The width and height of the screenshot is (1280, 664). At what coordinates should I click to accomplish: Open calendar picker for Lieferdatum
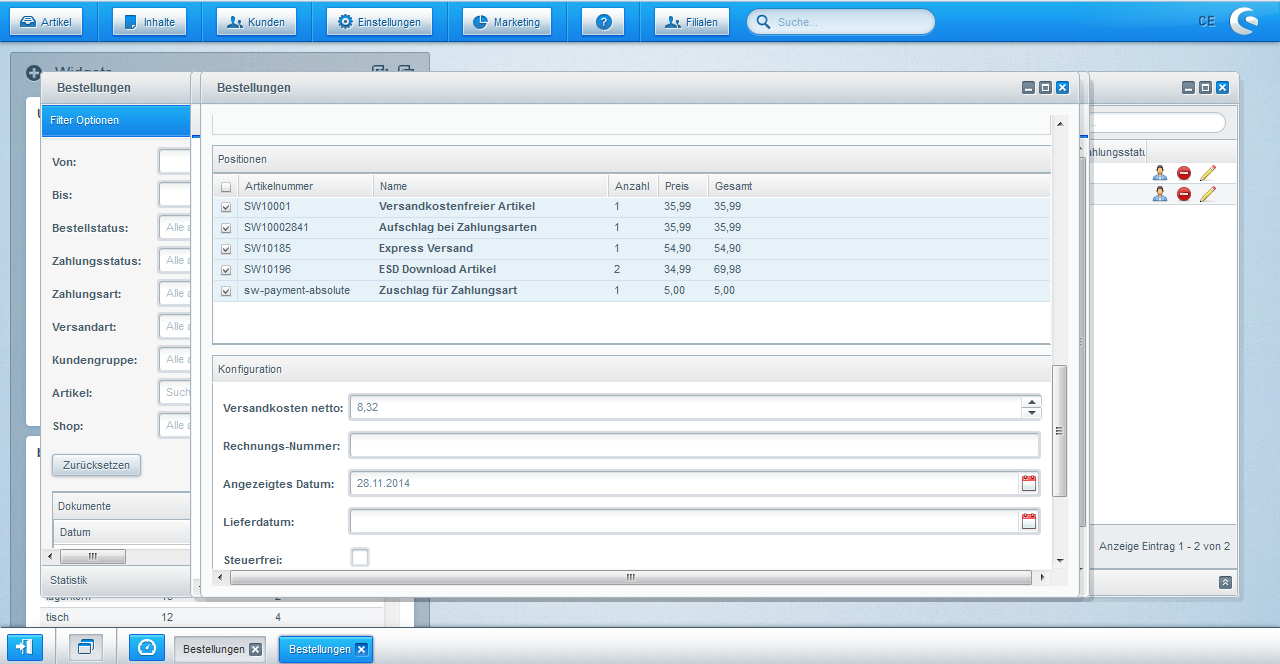1028,521
